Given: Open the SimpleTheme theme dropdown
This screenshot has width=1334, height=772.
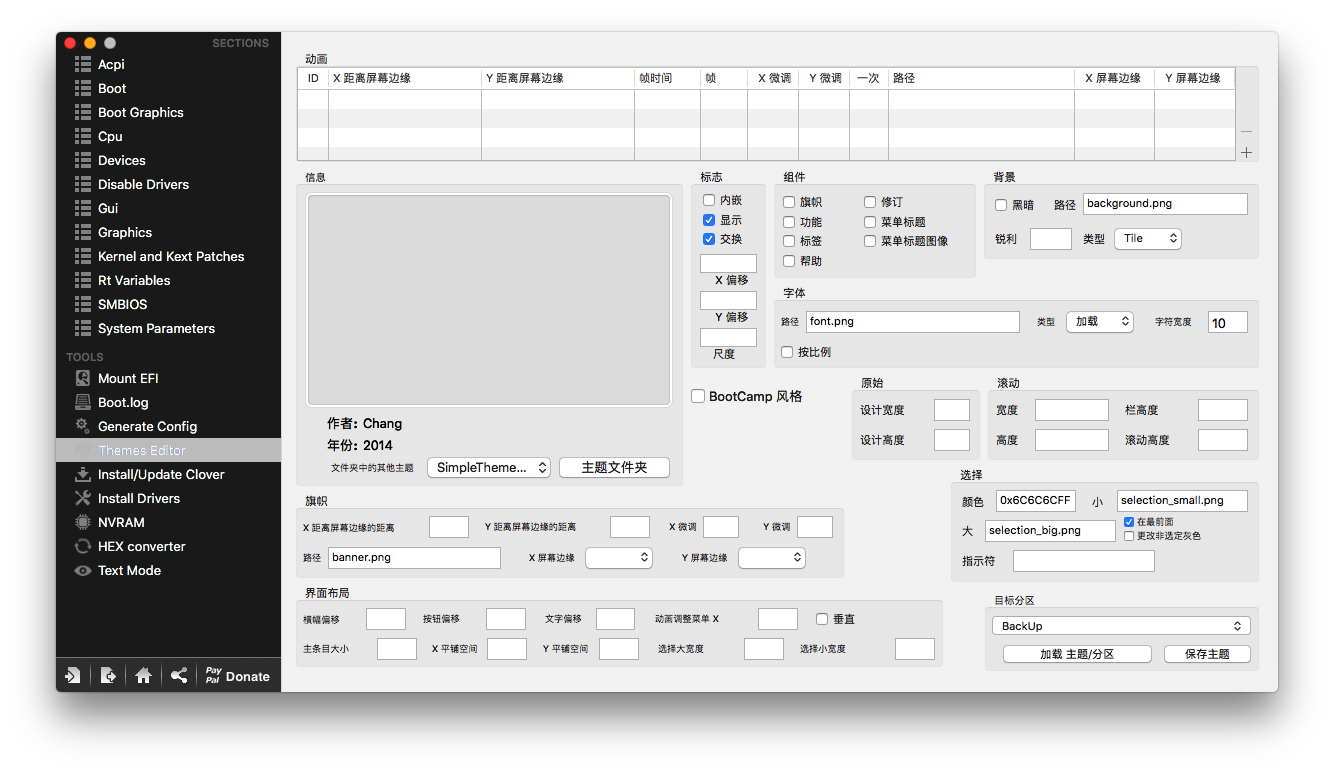Looking at the screenshot, I should coord(489,467).
